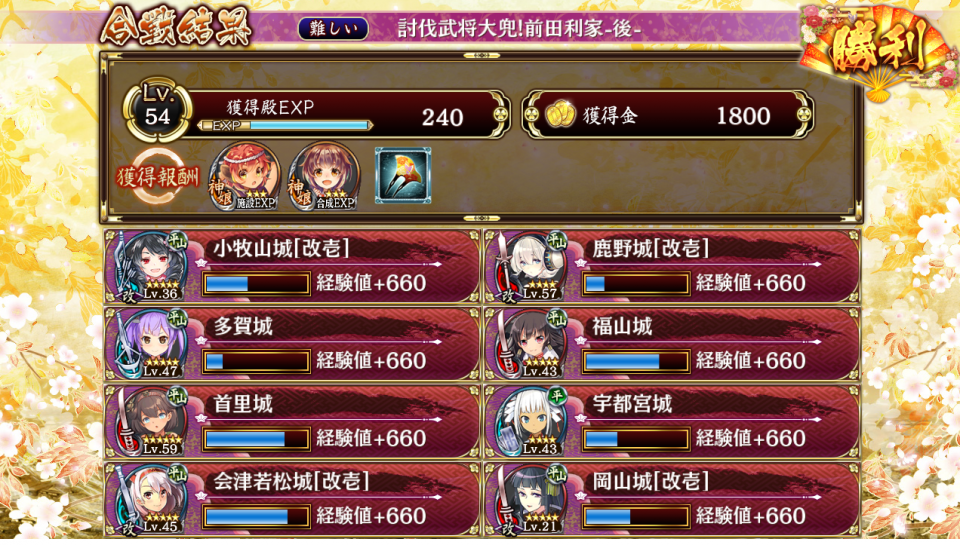Click the 合戦結果 title heading
The image size is (960, 545).
[177, 26]
